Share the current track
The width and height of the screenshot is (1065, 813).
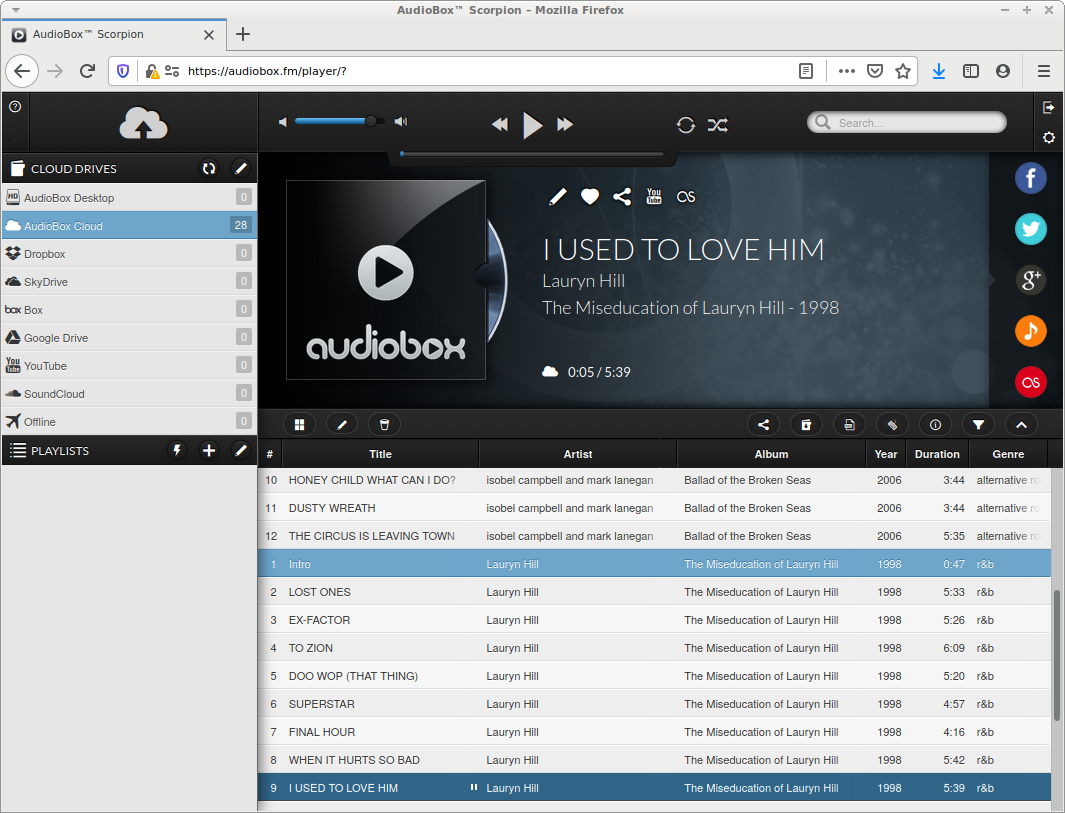621,196
